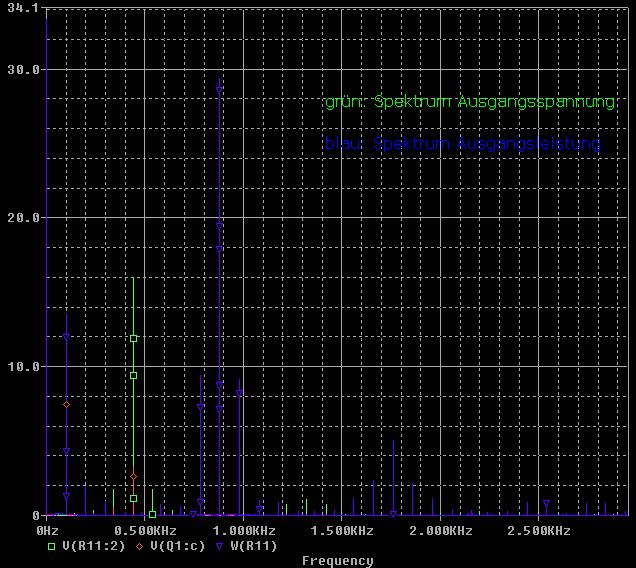
Task: Click the red diamond legend marker for V(Q1:c)
Action: [140, 546]
